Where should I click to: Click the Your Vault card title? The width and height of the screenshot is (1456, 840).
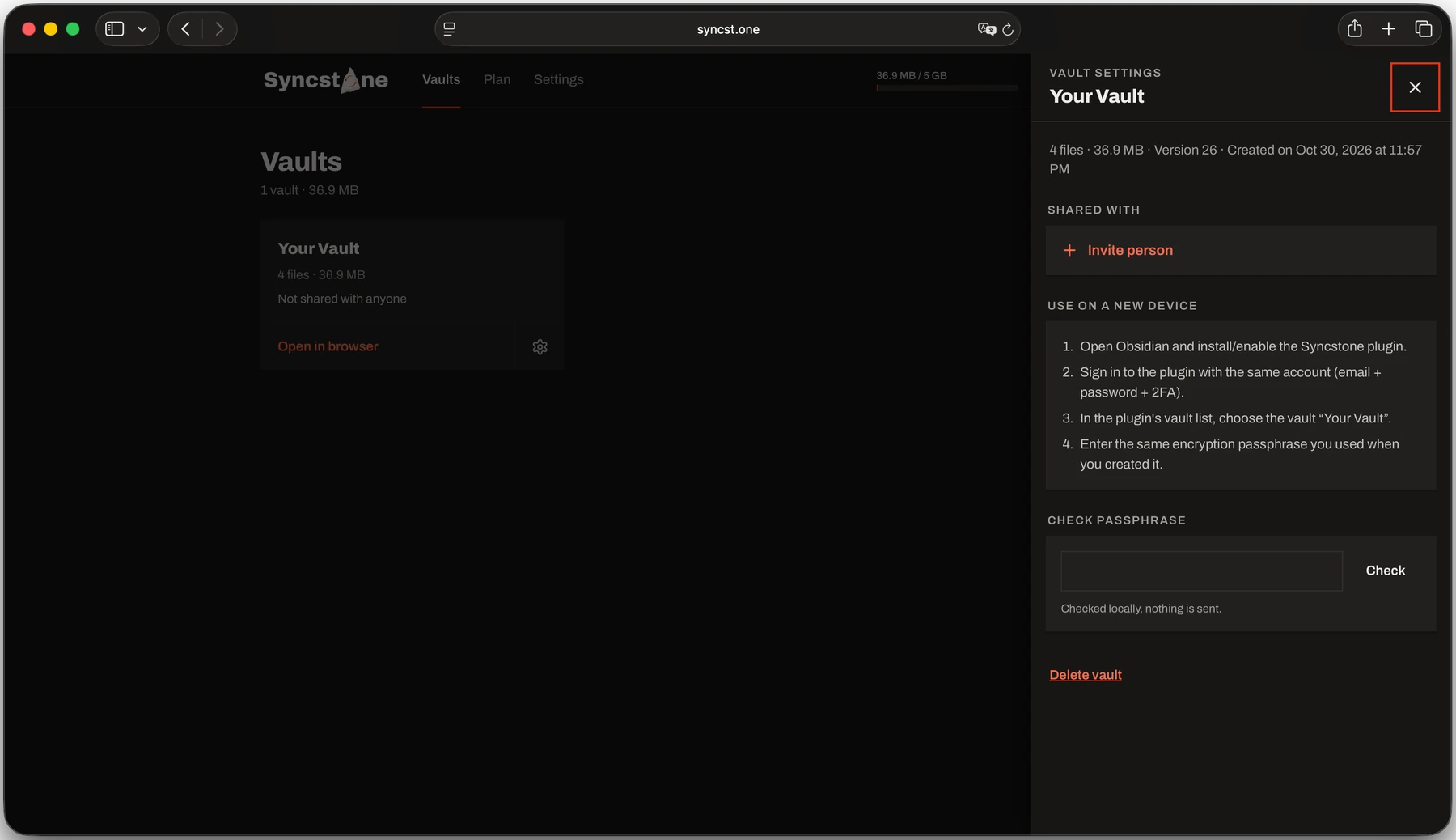coord(318,248)
